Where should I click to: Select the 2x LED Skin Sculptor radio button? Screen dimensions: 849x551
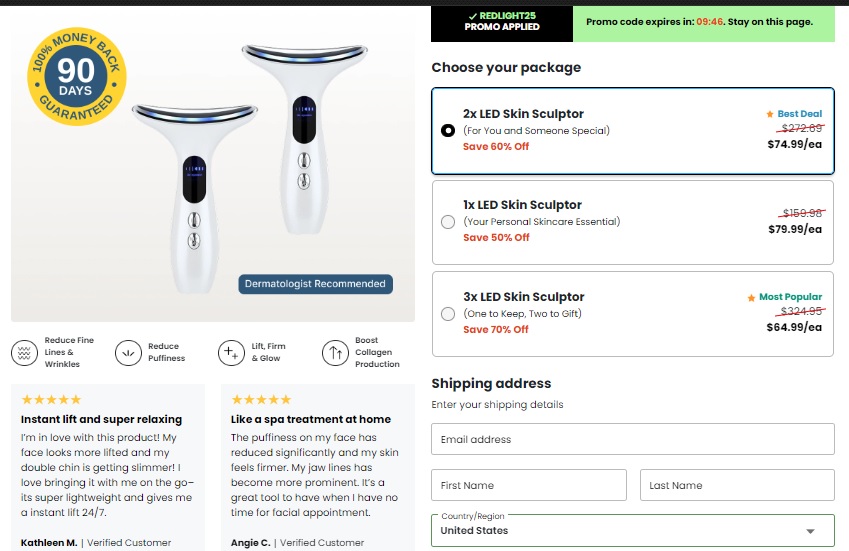pos(447,131)
